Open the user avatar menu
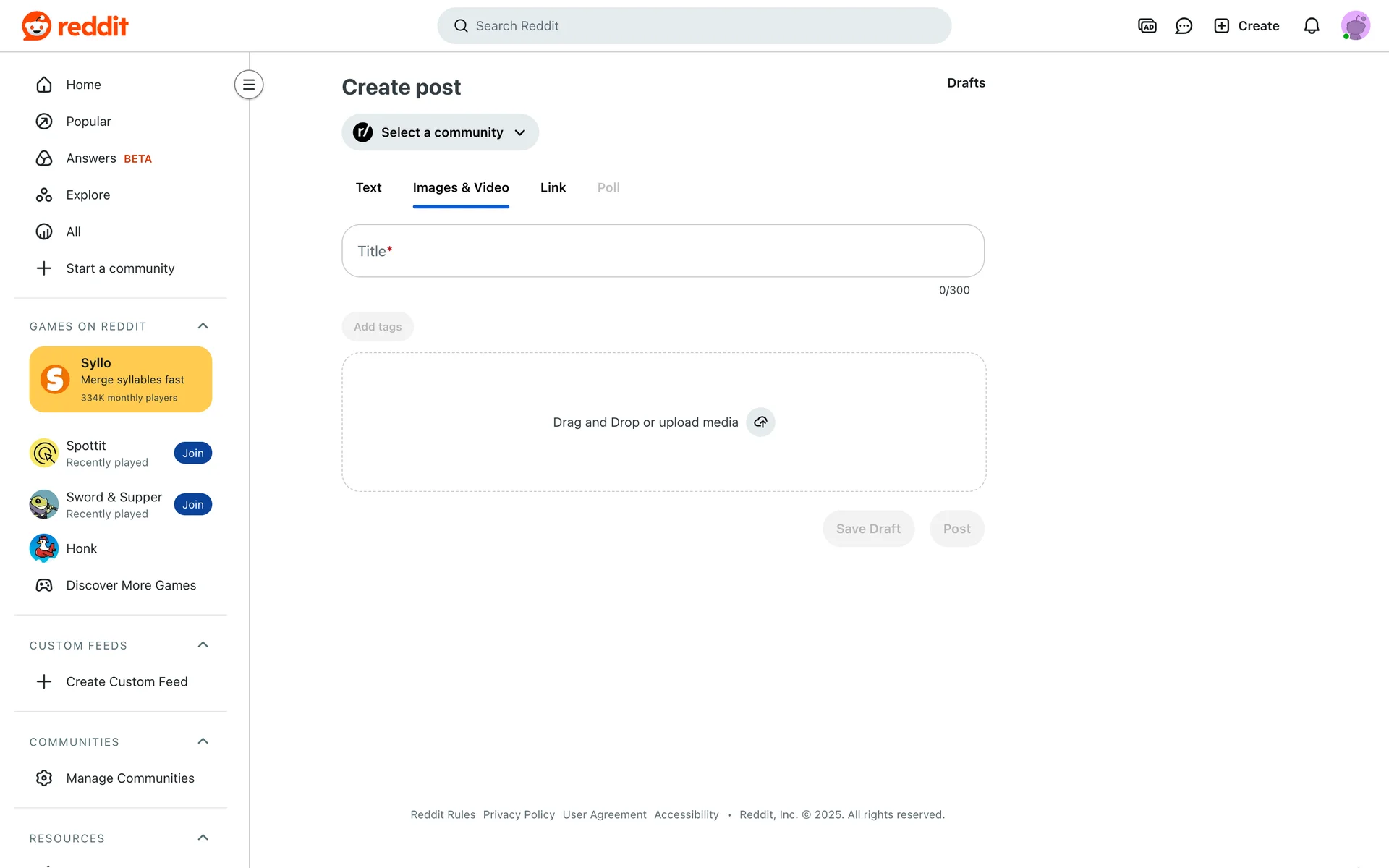This screenshot has width=1389, height=868. [1355, 26]
